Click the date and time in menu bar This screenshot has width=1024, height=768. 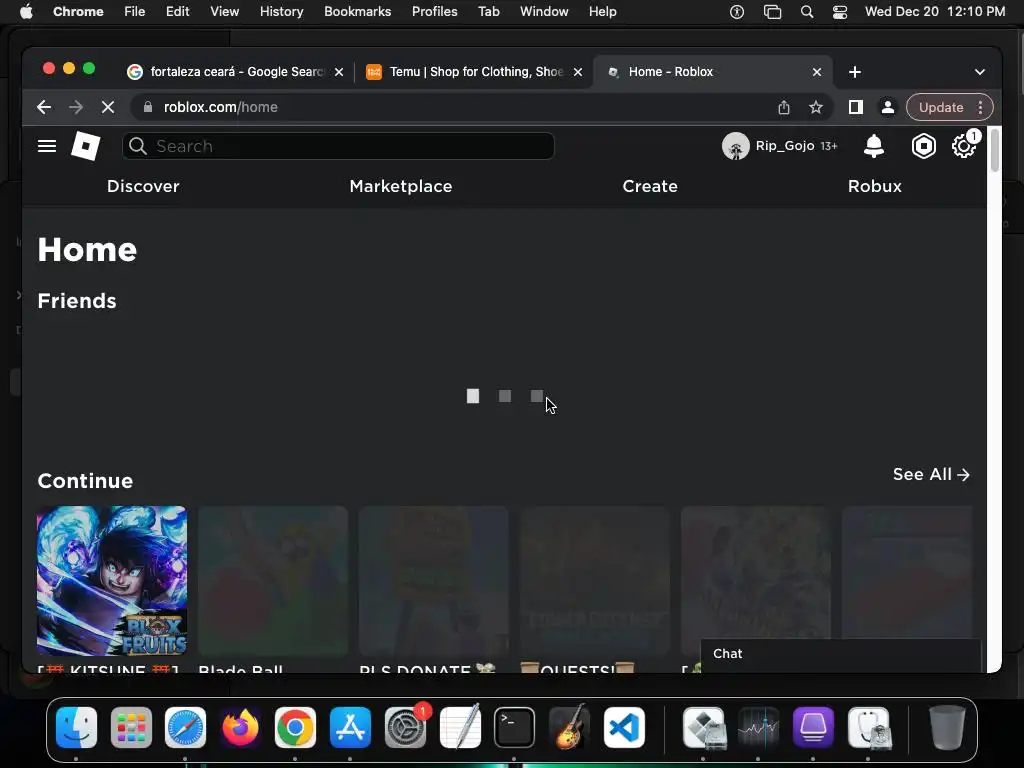pyautogui.click(x=935, y=12)
